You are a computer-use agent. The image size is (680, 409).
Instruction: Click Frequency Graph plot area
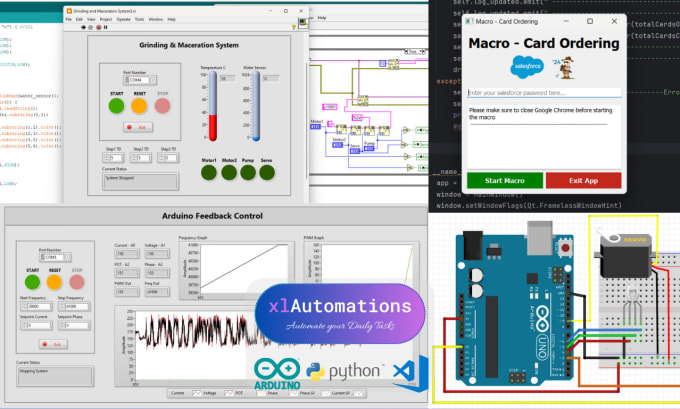tap(244, 268)
